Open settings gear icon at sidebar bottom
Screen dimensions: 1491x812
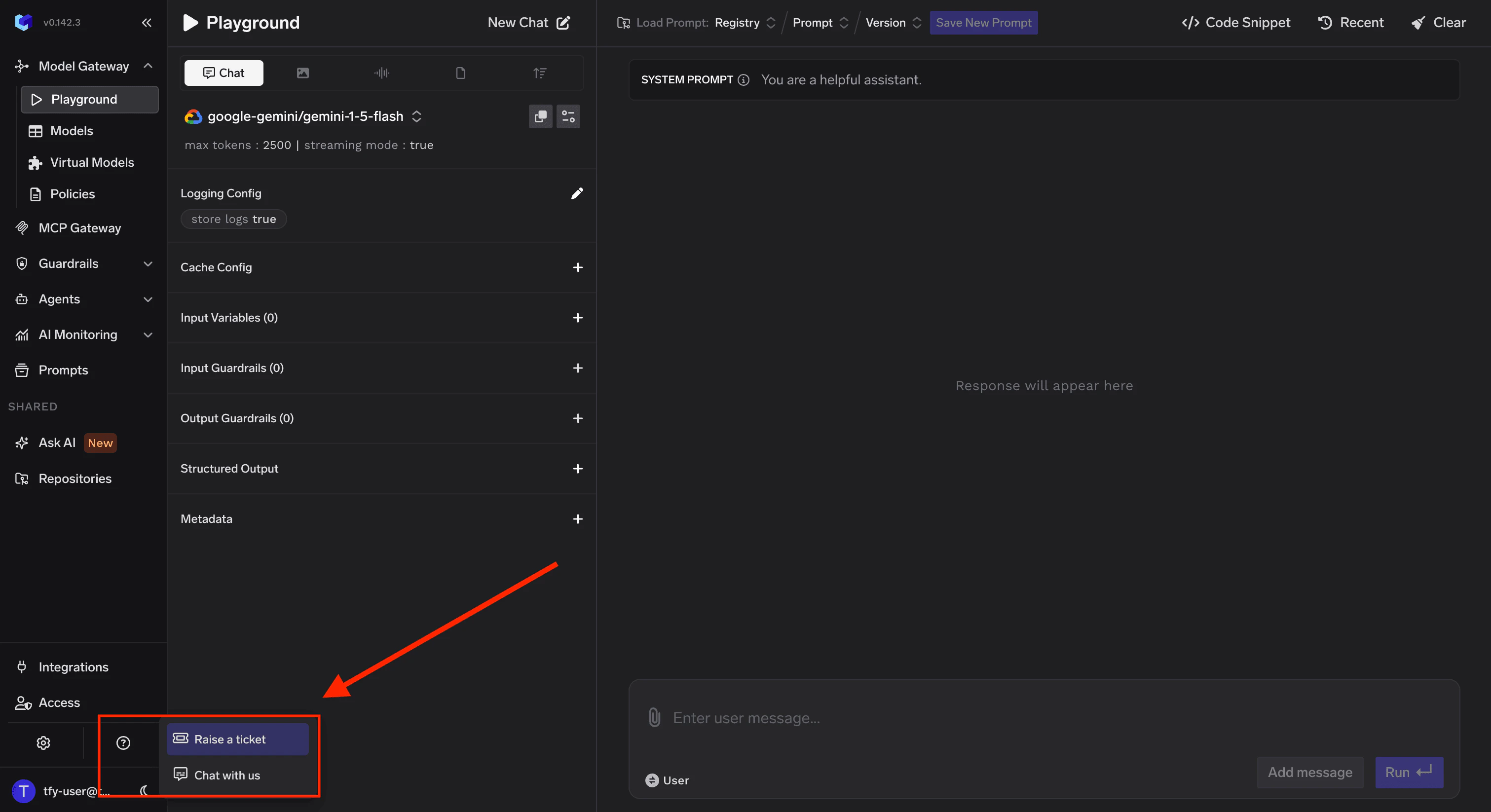click(43, 743)
